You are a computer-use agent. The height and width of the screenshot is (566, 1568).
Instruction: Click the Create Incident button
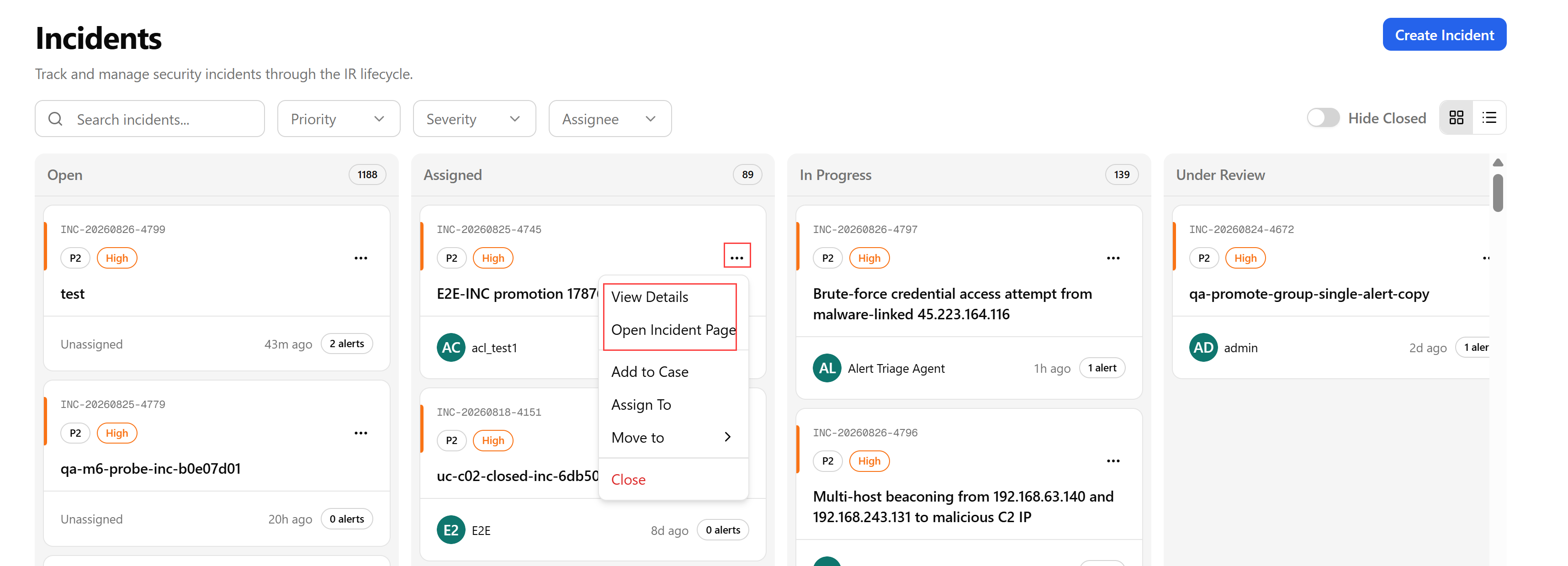(1444, 35)
